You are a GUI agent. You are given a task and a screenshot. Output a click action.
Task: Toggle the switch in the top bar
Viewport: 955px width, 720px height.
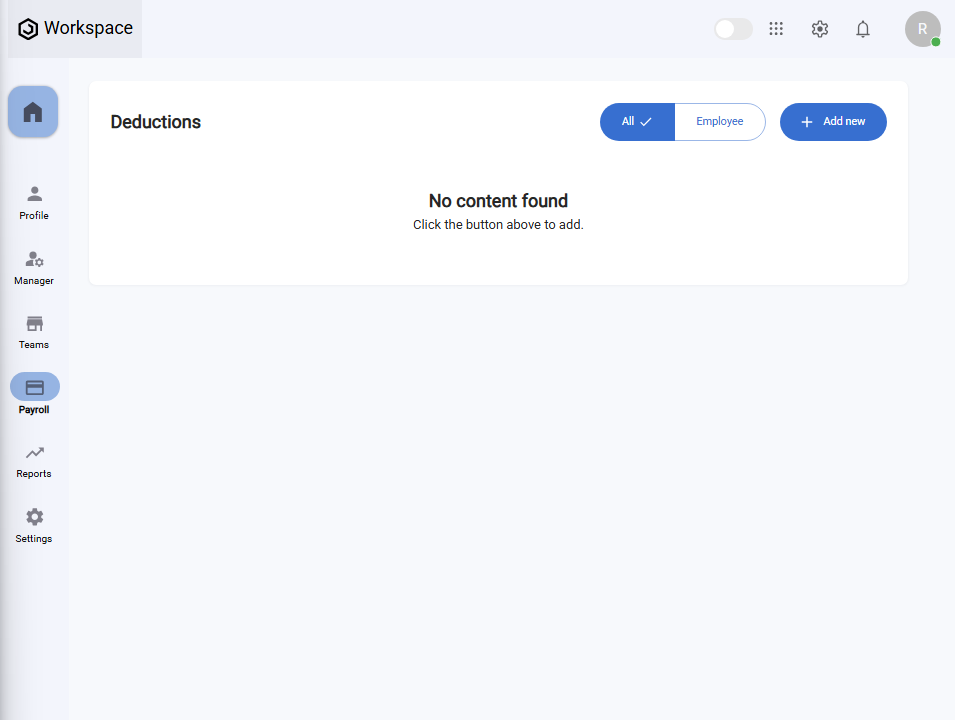[x=733, y=29]
